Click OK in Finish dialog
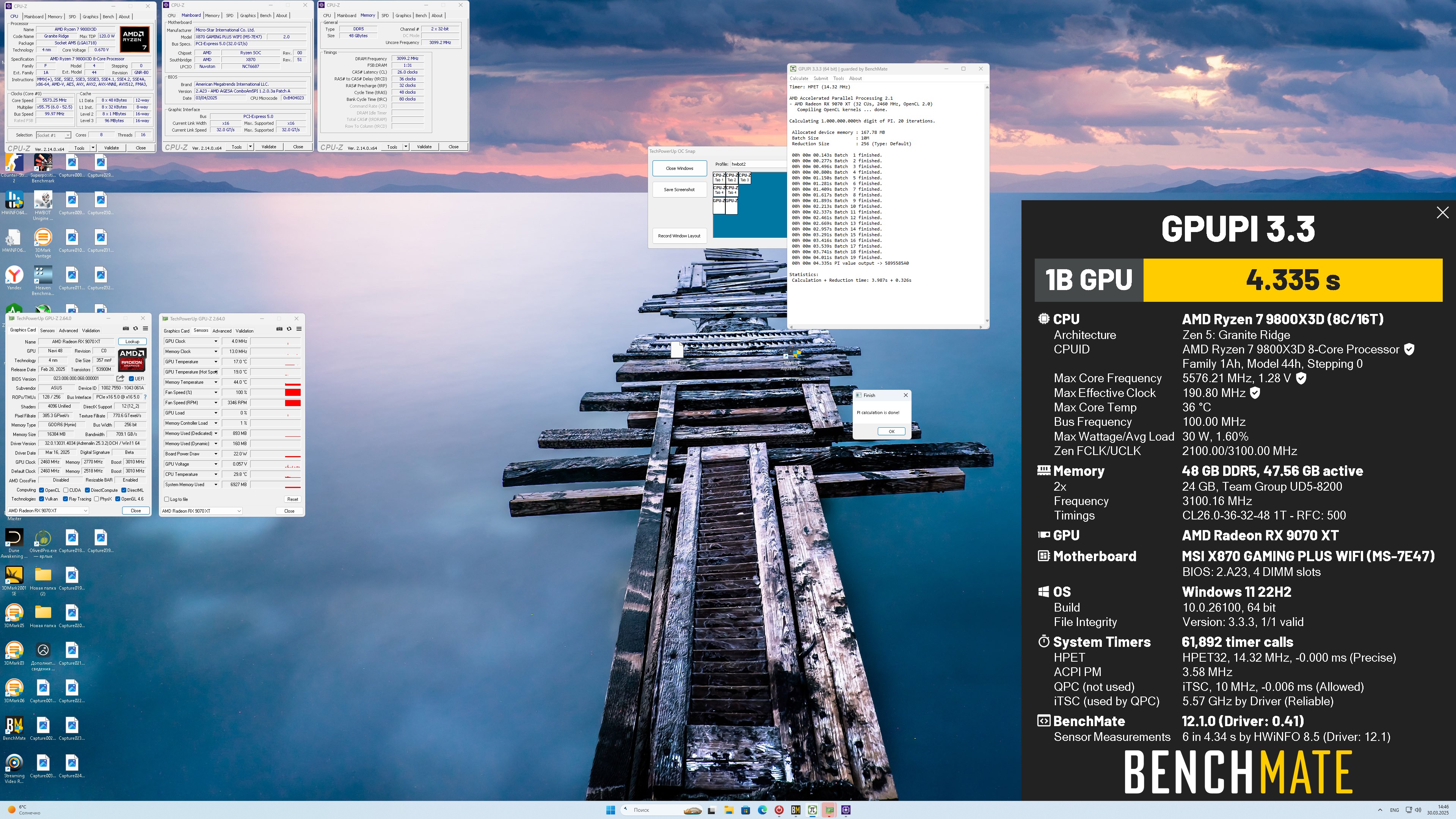 pyautogui.click(x=891, y=431)
